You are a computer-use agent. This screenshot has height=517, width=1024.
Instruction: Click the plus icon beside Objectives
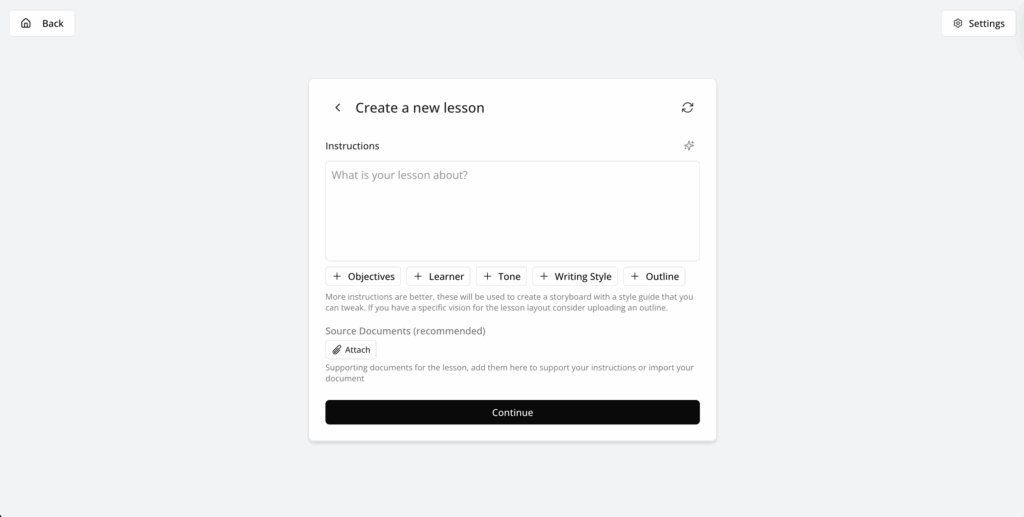click(337, 277)
